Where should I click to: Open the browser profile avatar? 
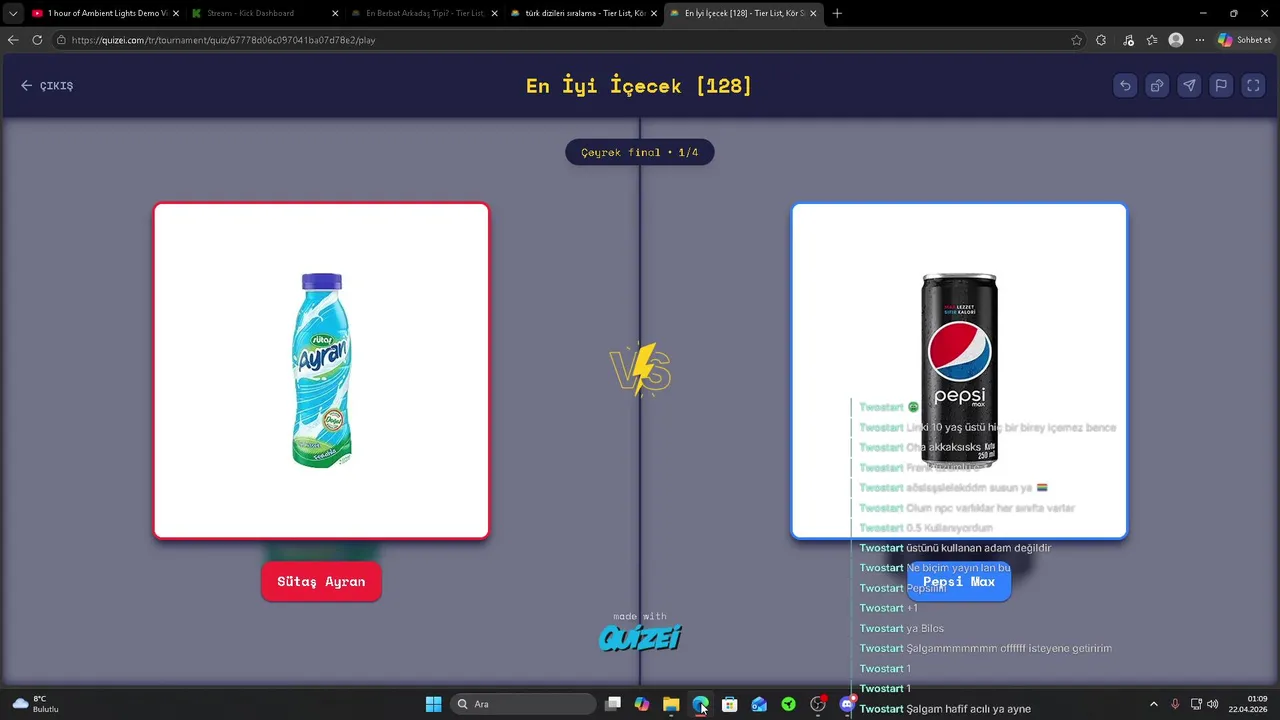click(1176, 40)
